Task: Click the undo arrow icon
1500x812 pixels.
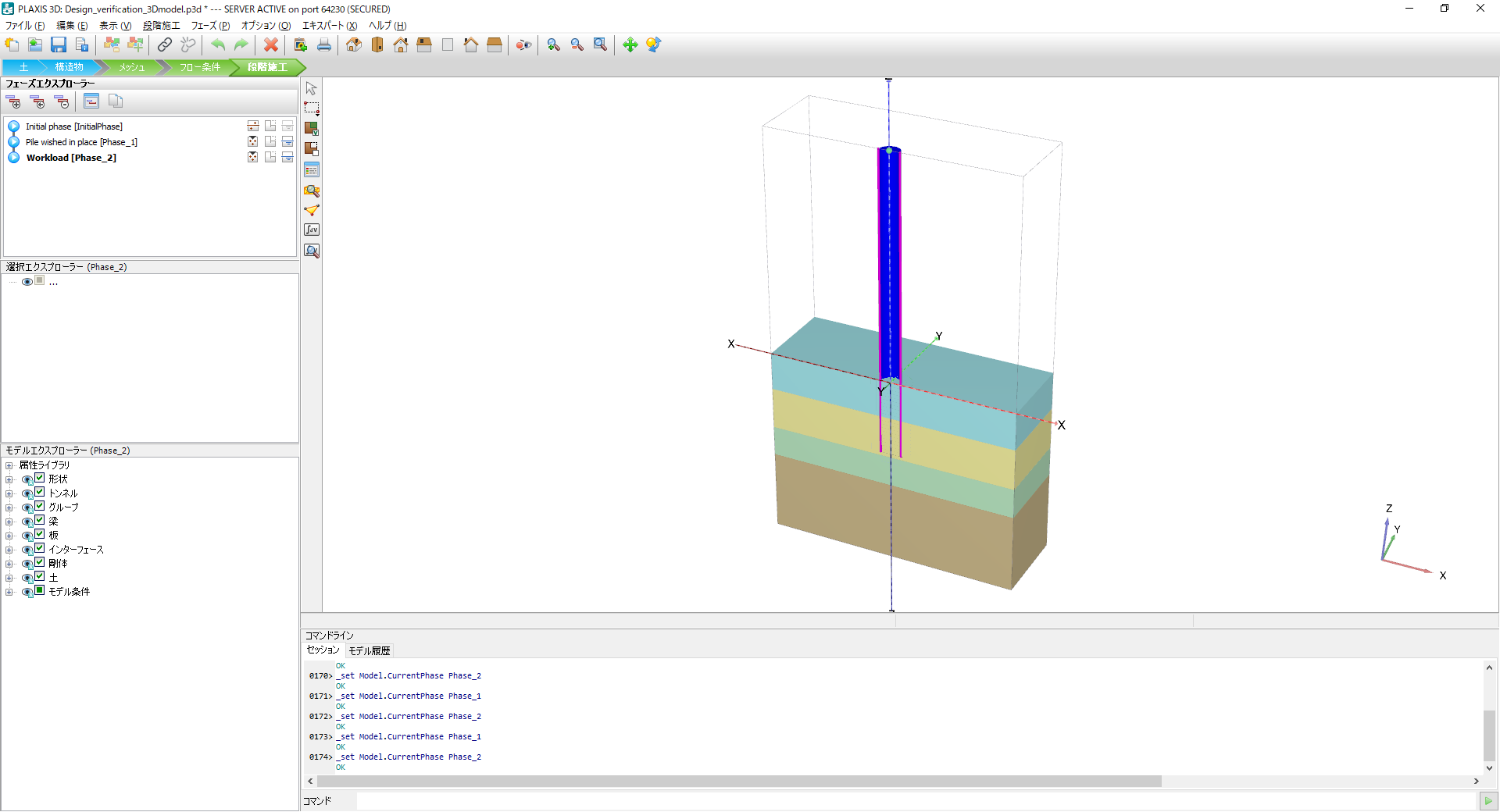Action: [218, 45]
